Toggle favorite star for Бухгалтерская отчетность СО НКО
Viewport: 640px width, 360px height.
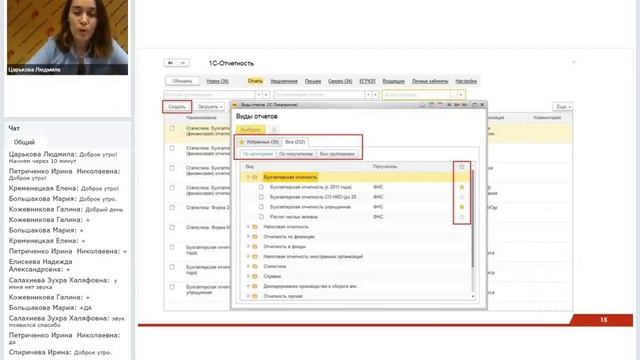pos(462,197)
